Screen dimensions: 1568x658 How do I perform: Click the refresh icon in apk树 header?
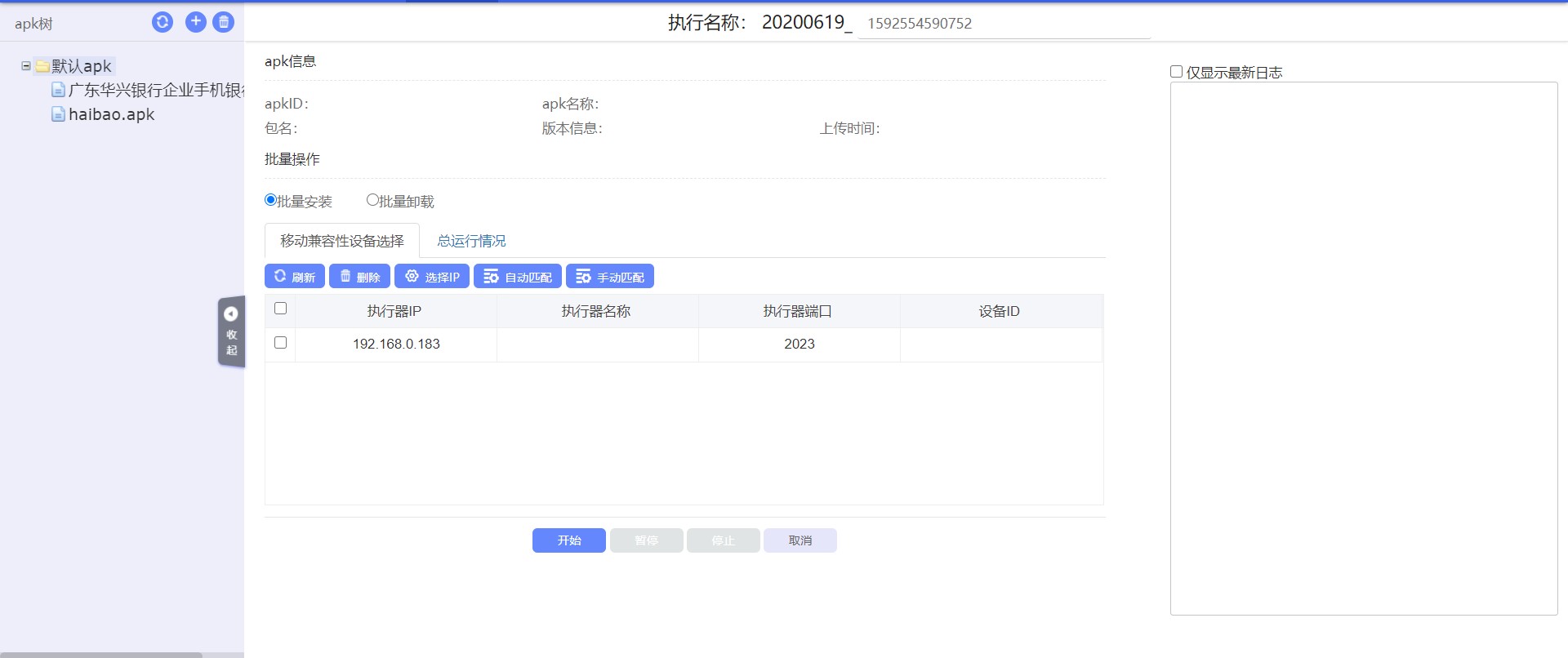[163, 22]
